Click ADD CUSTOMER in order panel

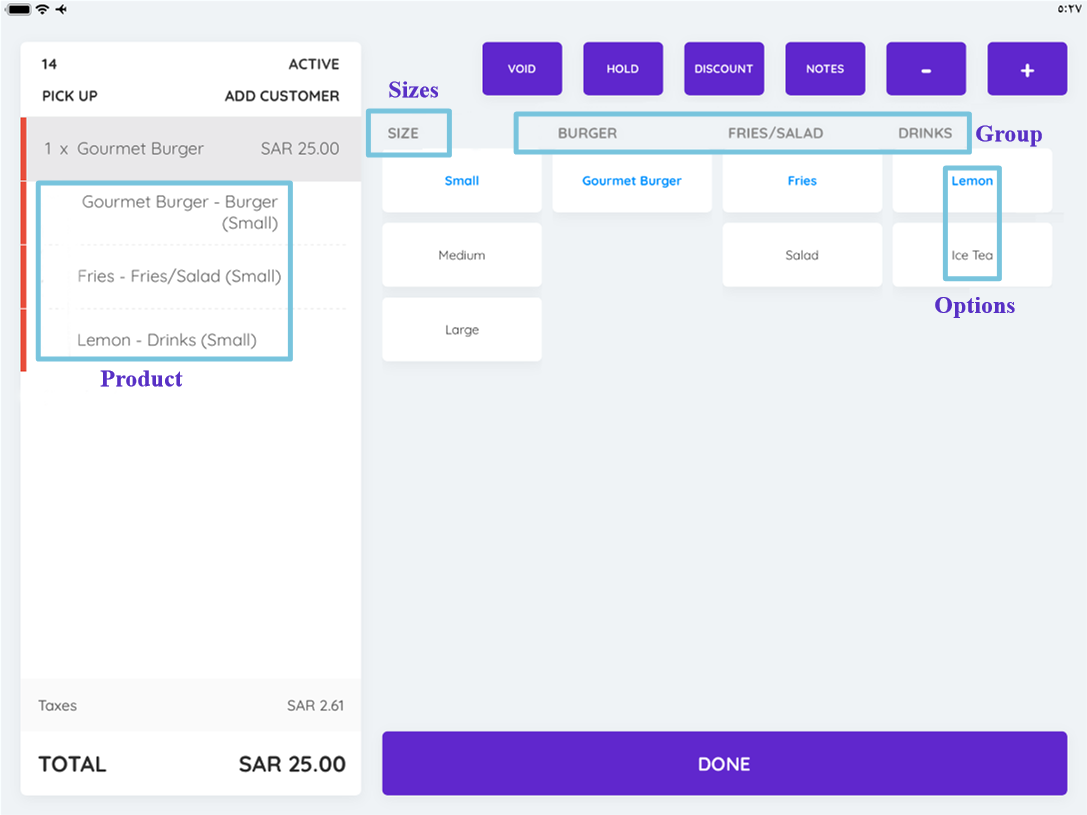tap(282, 96)
